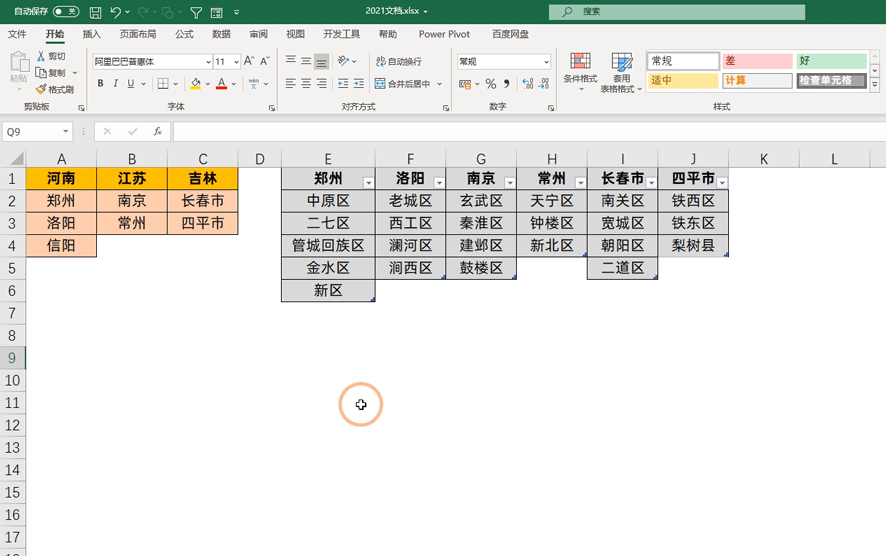The image size is (886, 556).
Task: Toggle italic formatting
Action: pos(115,84)
